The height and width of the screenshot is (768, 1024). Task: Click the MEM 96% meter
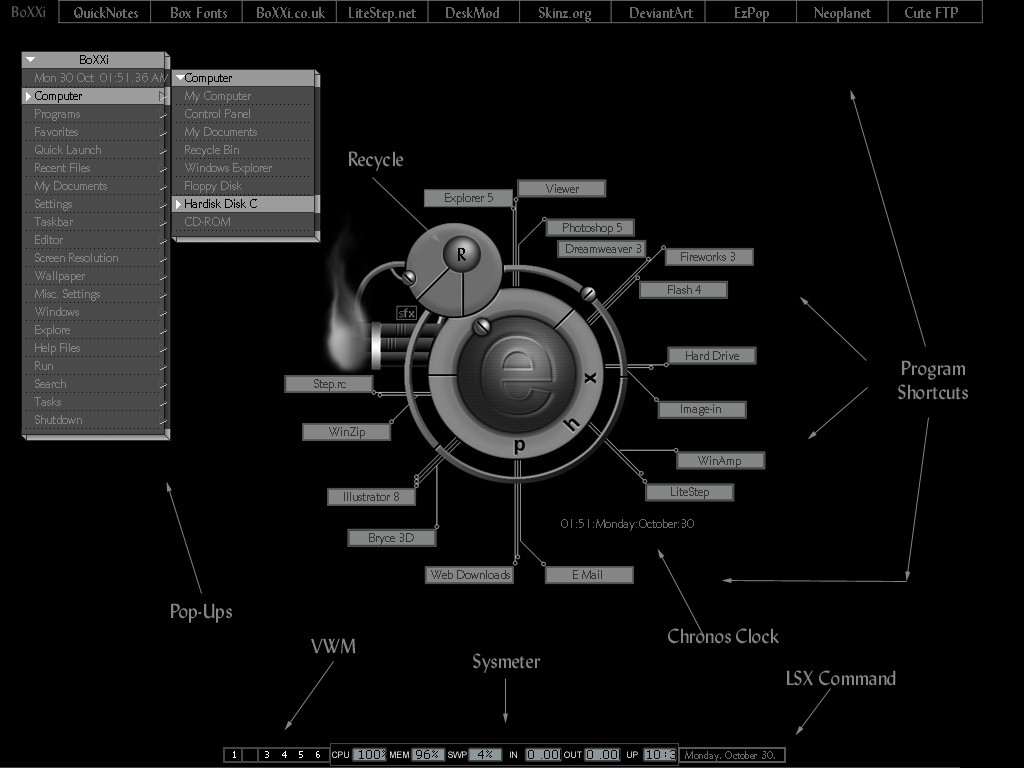tap(427, 755)
